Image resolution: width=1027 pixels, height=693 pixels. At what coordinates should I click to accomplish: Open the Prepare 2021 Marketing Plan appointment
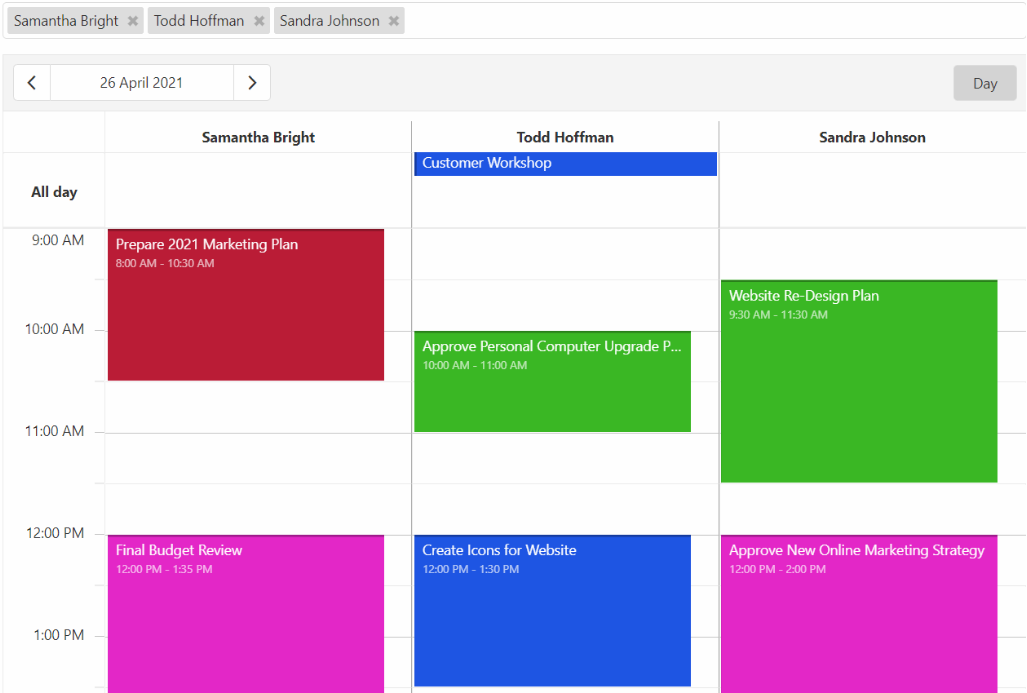pyautogui.click(x=246, y=305)
